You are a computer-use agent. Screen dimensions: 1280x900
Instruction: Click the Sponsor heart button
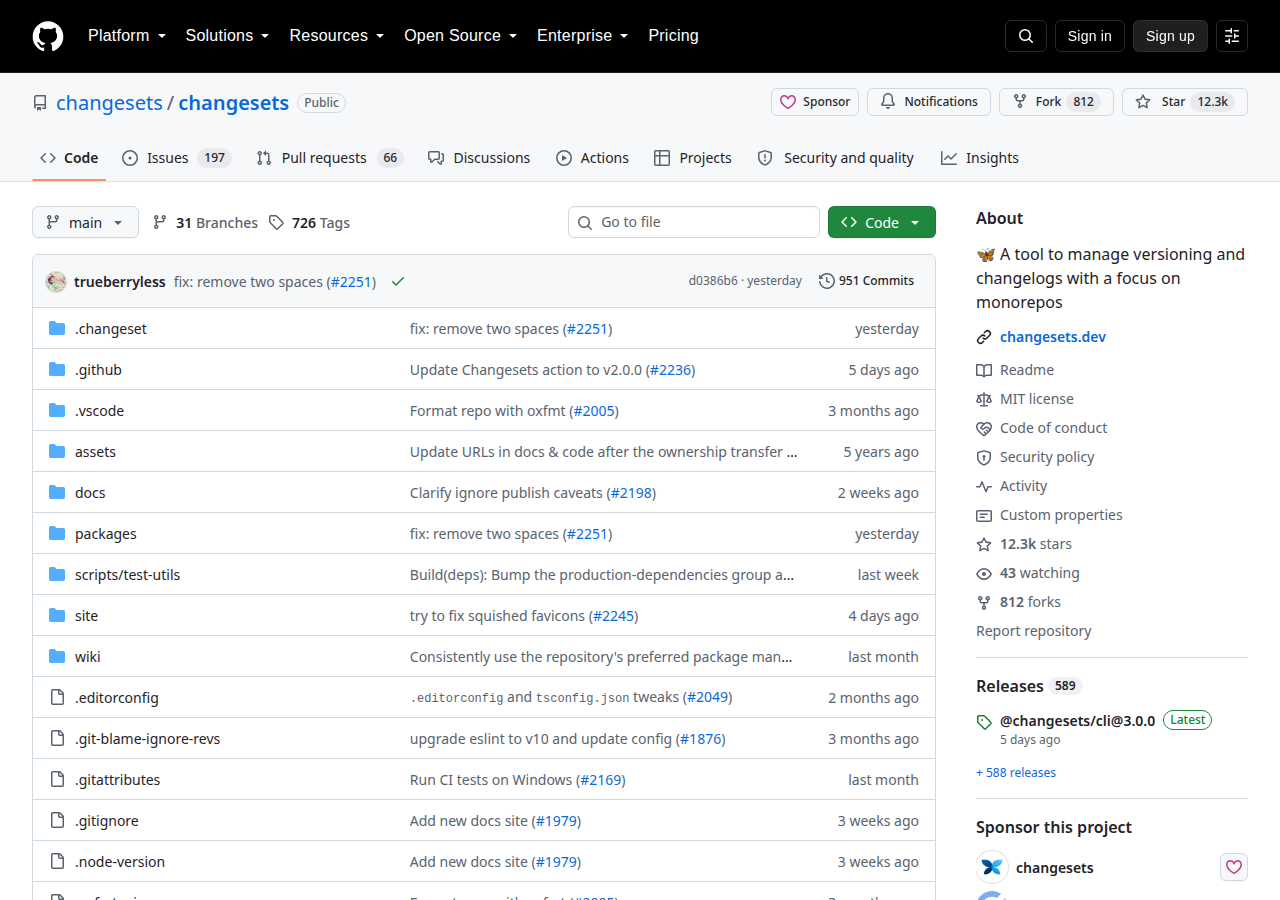815,102
